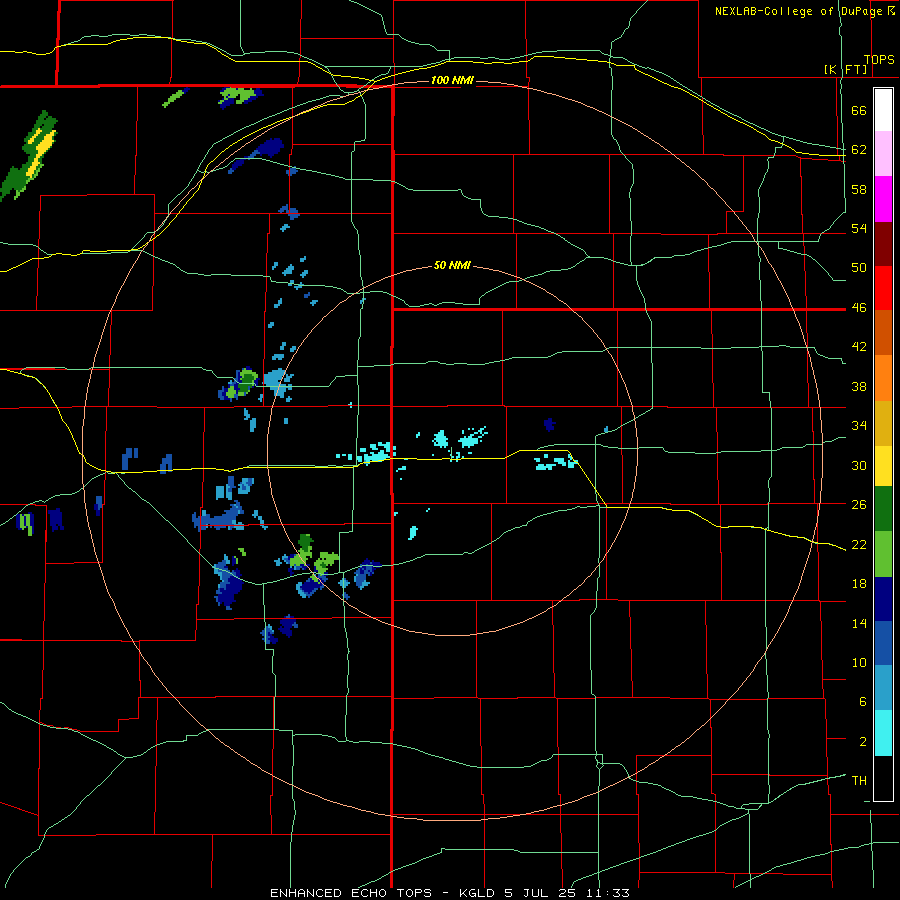
Task: Select the dark green legend swatch
Action: 883,509
